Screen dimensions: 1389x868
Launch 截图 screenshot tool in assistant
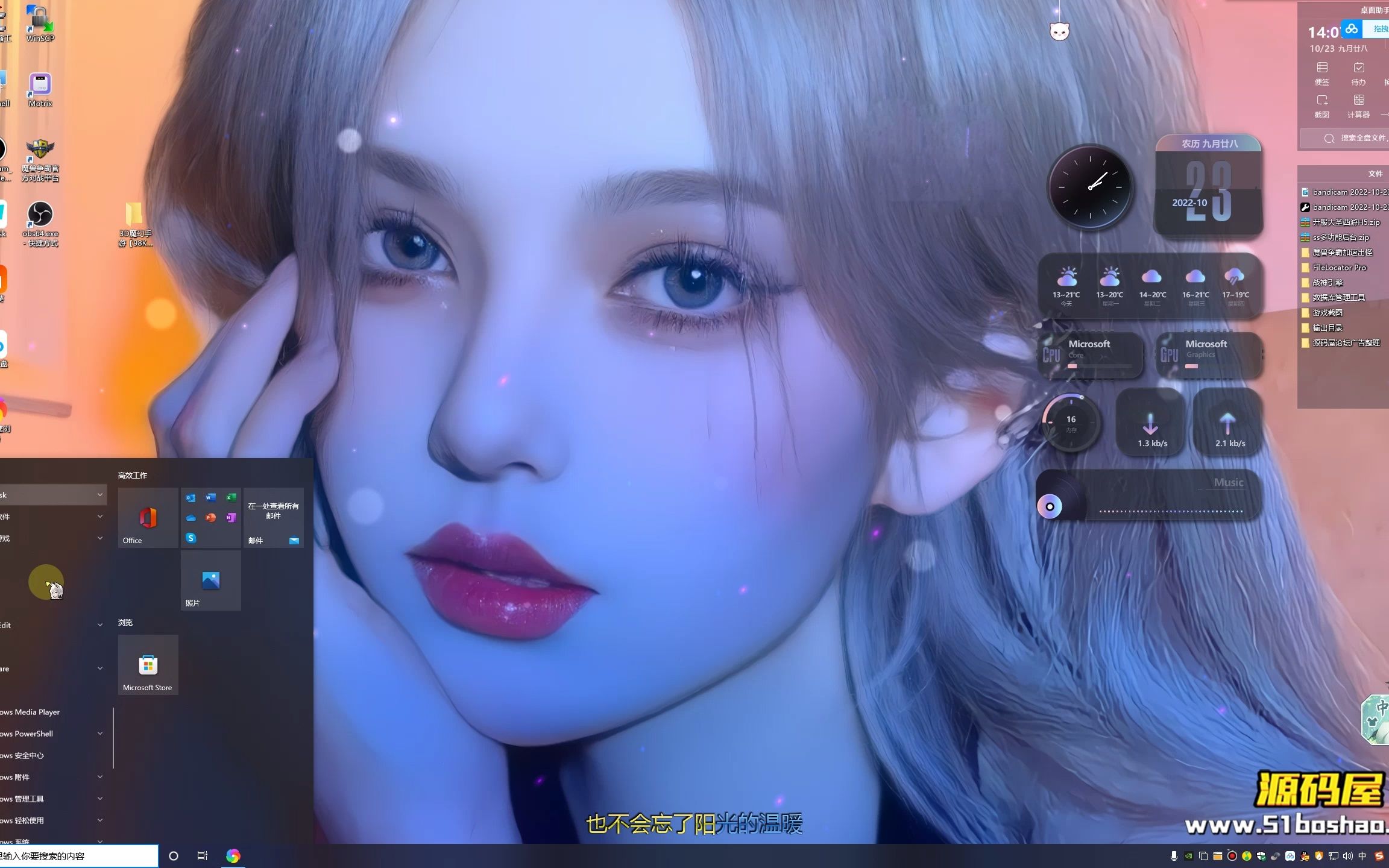[x=1322, y=106]
